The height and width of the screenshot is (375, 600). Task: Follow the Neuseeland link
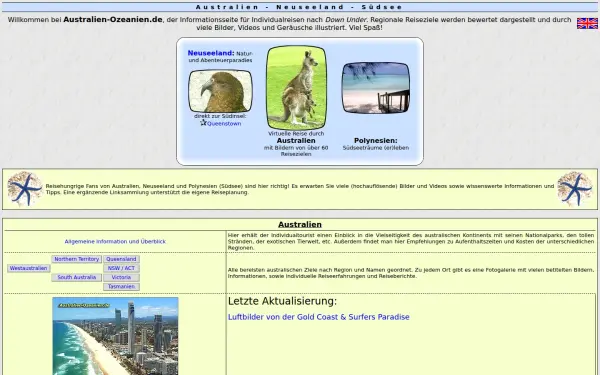[210, 53]
